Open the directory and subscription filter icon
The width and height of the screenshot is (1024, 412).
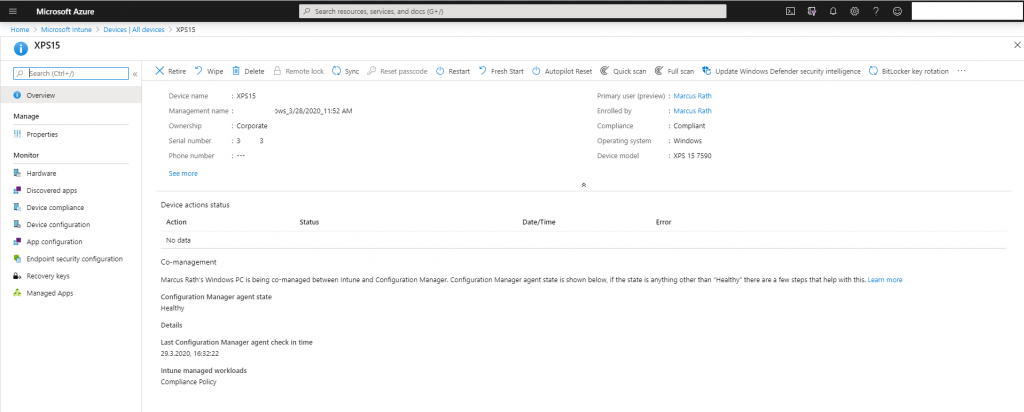pyautogui.click(x=812, y=11)
